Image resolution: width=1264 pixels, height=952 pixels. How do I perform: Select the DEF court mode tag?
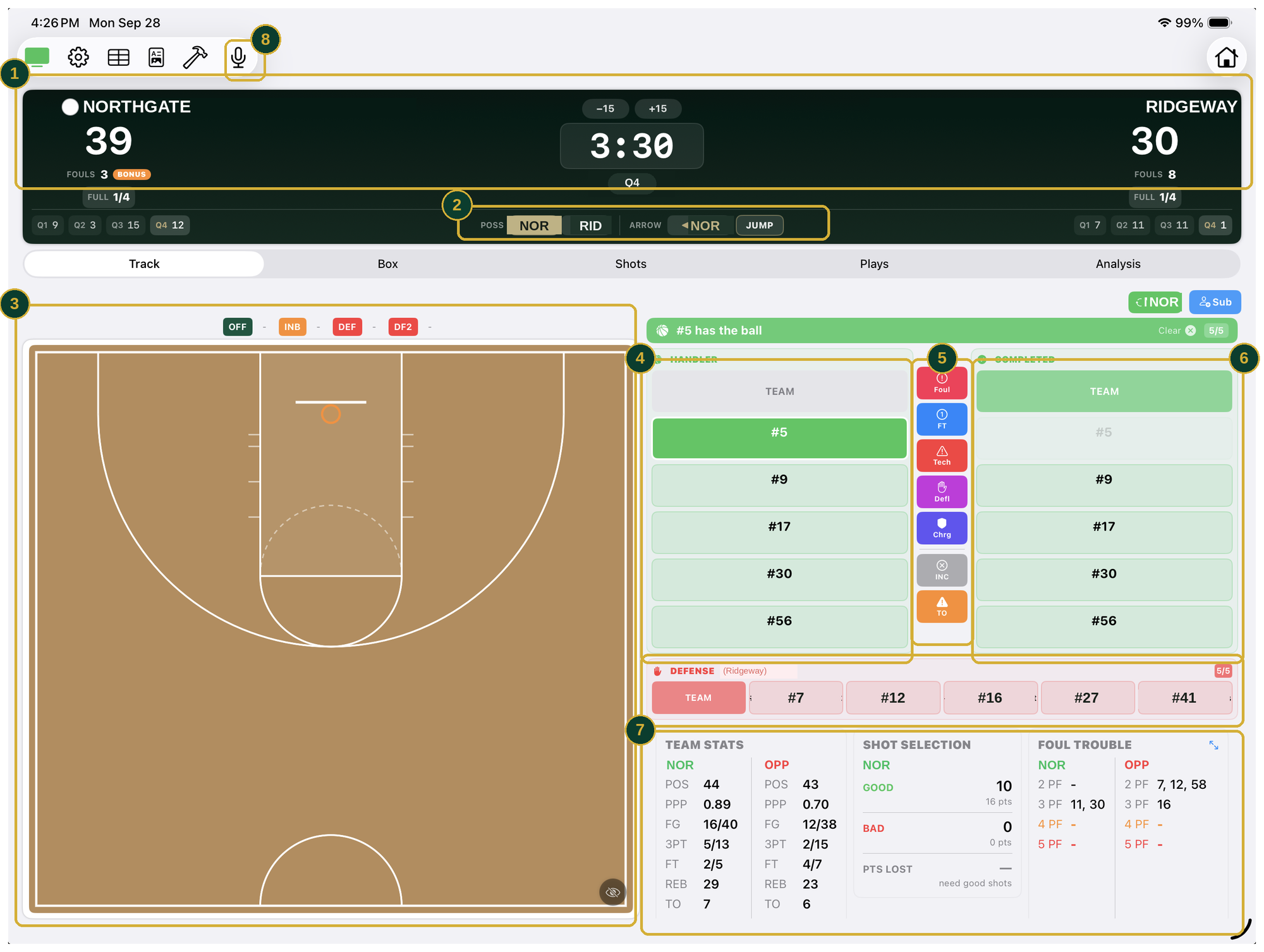click(x=347, y=327)
